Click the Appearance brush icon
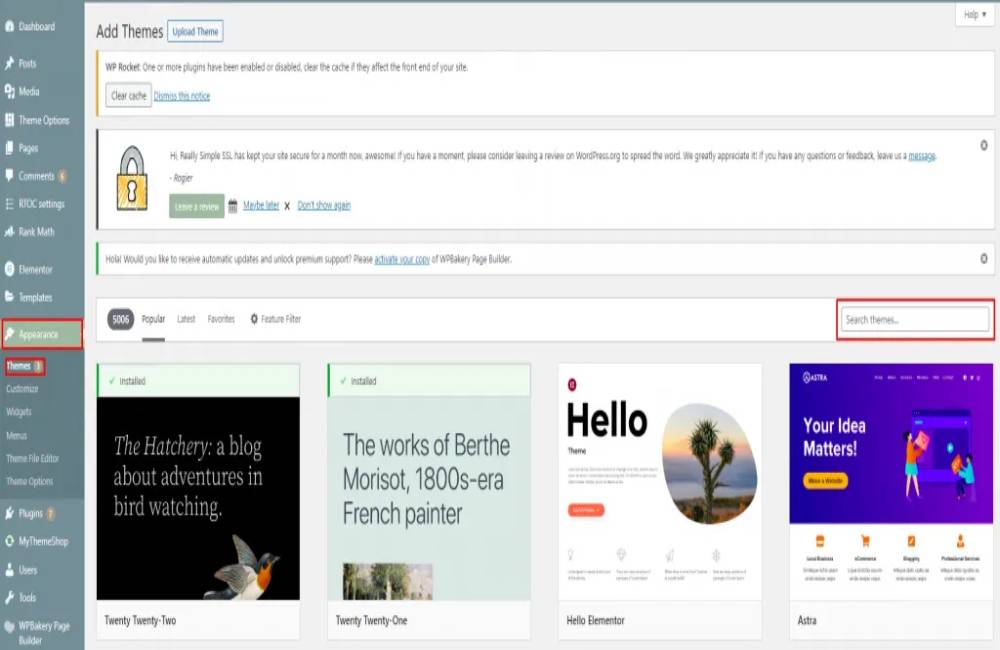The width and height of the screenshot is (1000, 650). click(10, 334)
